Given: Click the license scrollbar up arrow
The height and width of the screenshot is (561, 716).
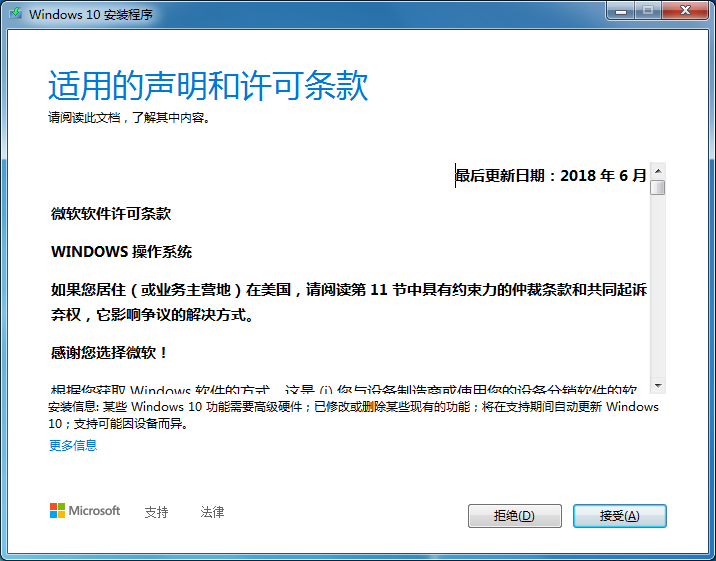Looking at the screenshot, I should [658, 171].
